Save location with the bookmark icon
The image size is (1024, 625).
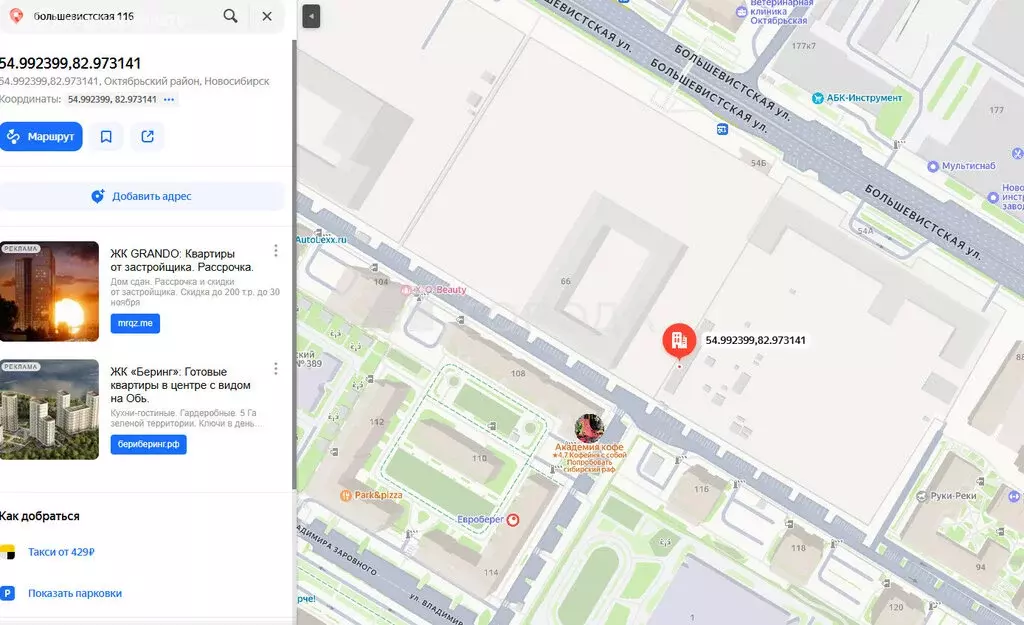(106, 136)
